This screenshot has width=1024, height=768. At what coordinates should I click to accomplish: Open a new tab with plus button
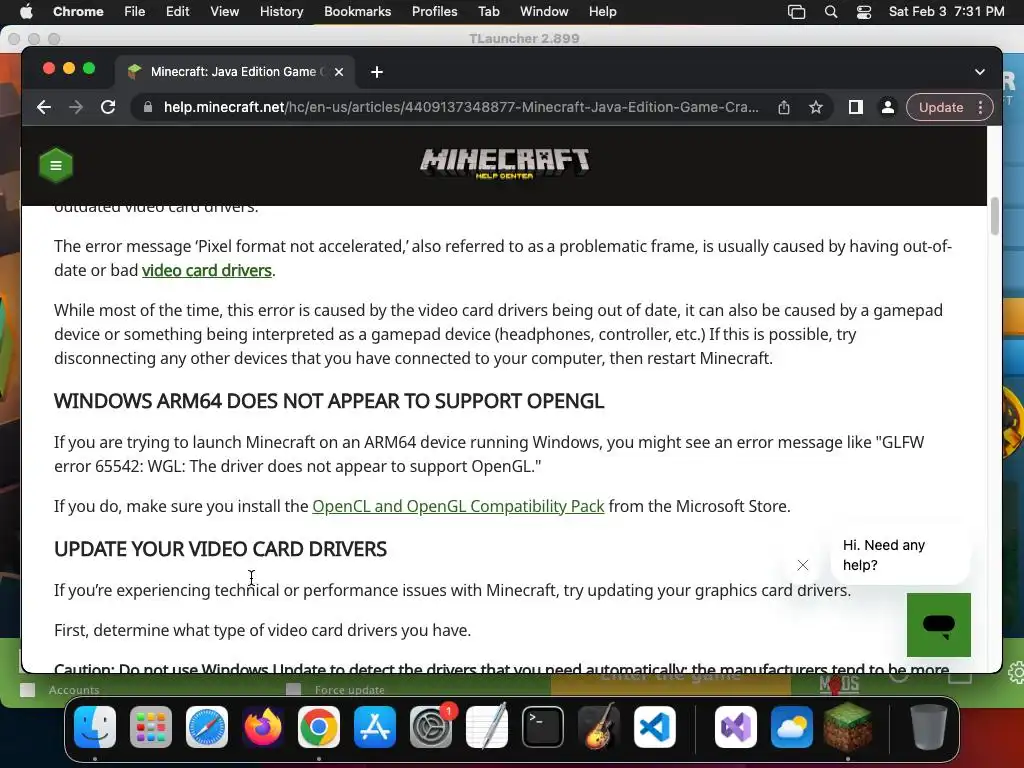376,72
